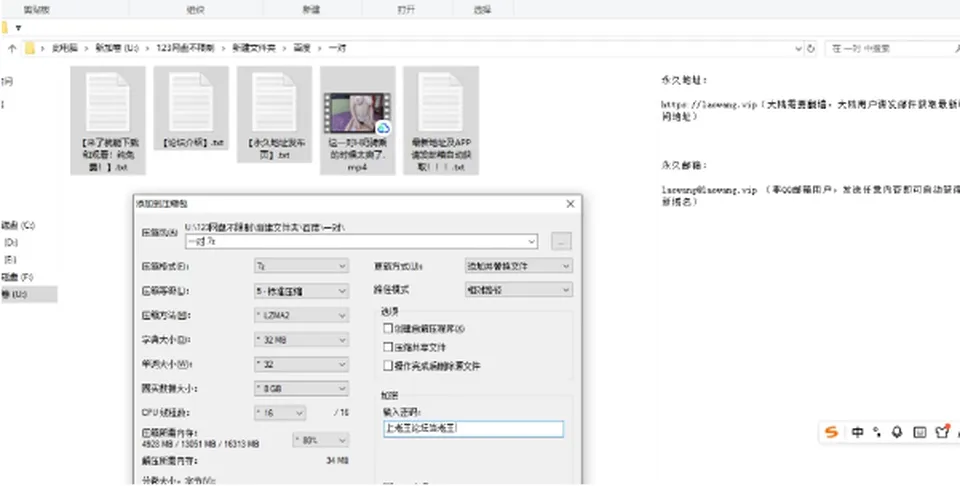Click the address bar folder icon
Viewport: 960px width, 486px height.
pyautogui.click(x=30, y=48)
